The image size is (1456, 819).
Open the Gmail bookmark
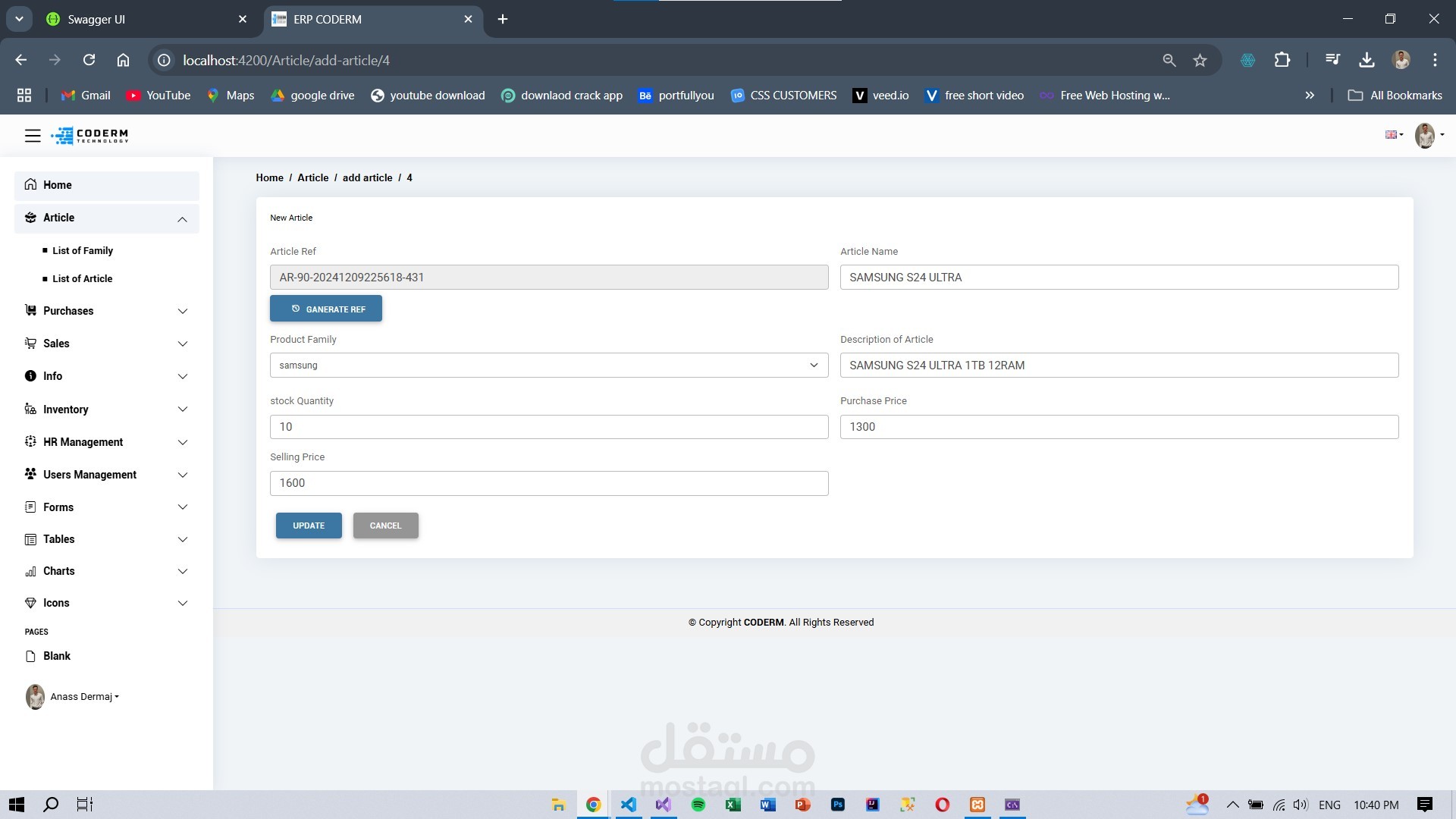pos(86,96)
